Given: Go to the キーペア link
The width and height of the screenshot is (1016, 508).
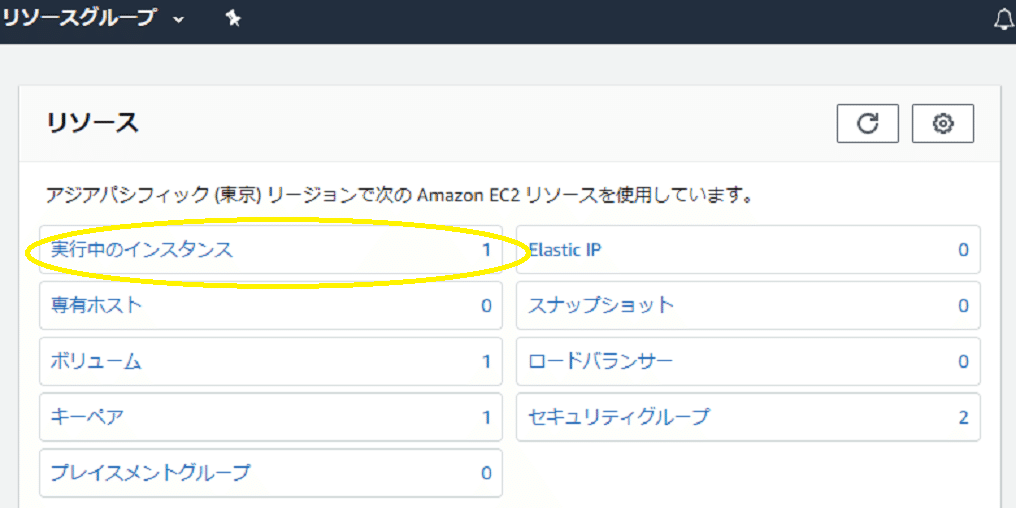Looking at the screenshot, I should coord(88,417).
